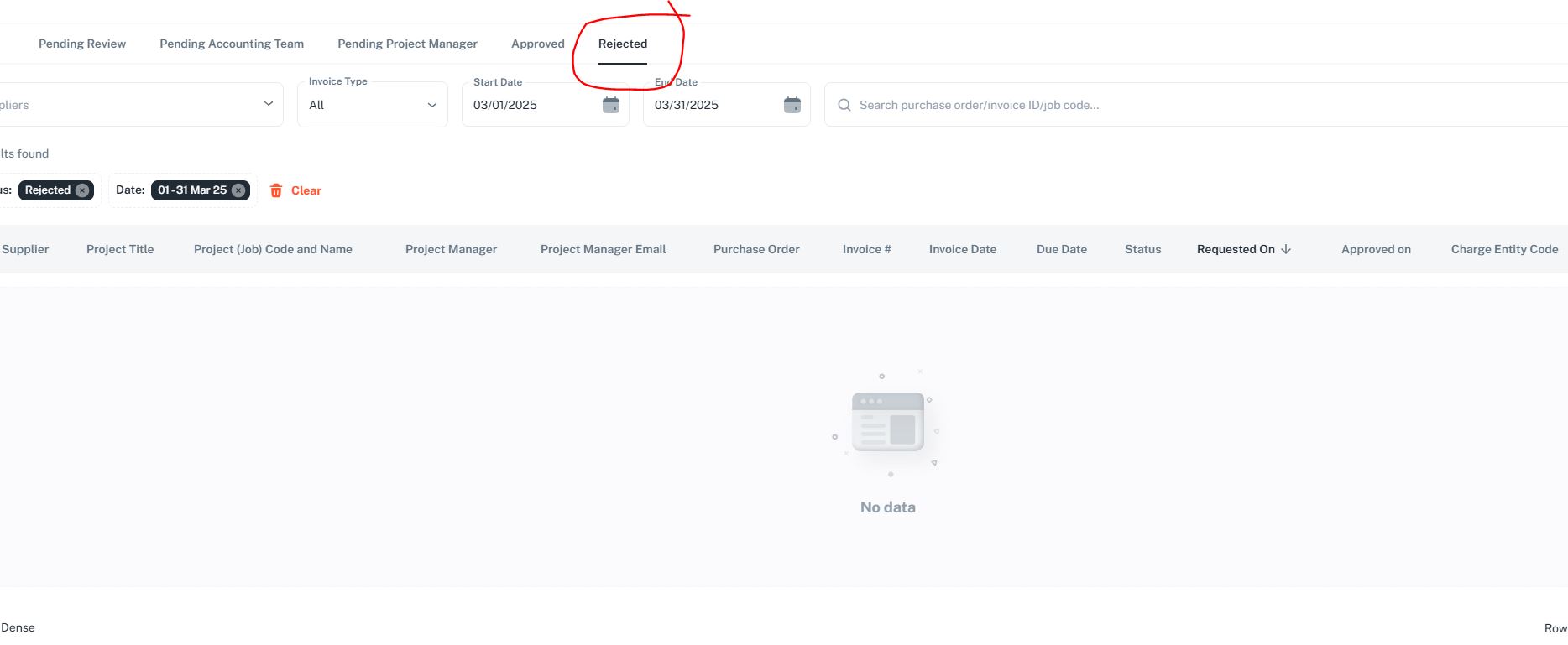Screen dimensions: 1568x645
Task: Remove the Rejected status filter chip
Action: (x=82, y=190)
